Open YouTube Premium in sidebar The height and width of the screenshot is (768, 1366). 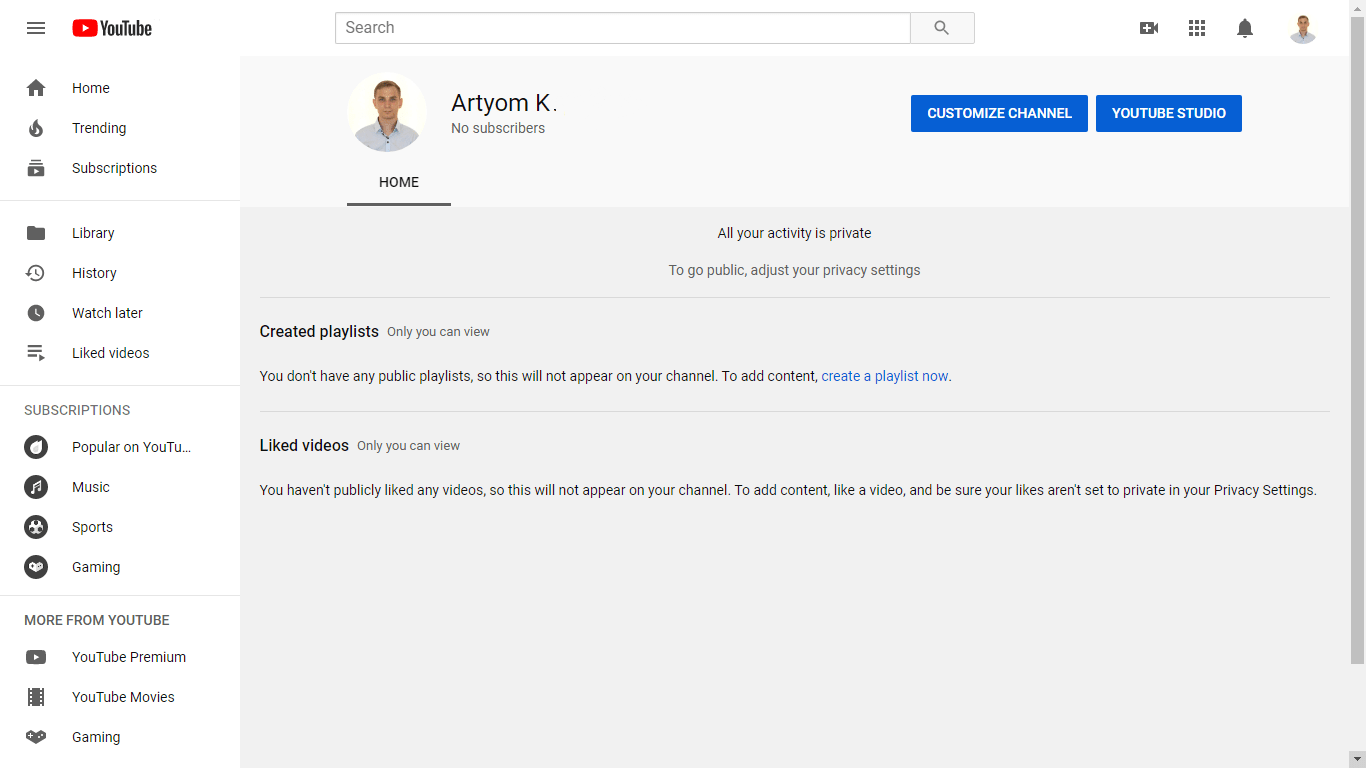pos(128,657)
